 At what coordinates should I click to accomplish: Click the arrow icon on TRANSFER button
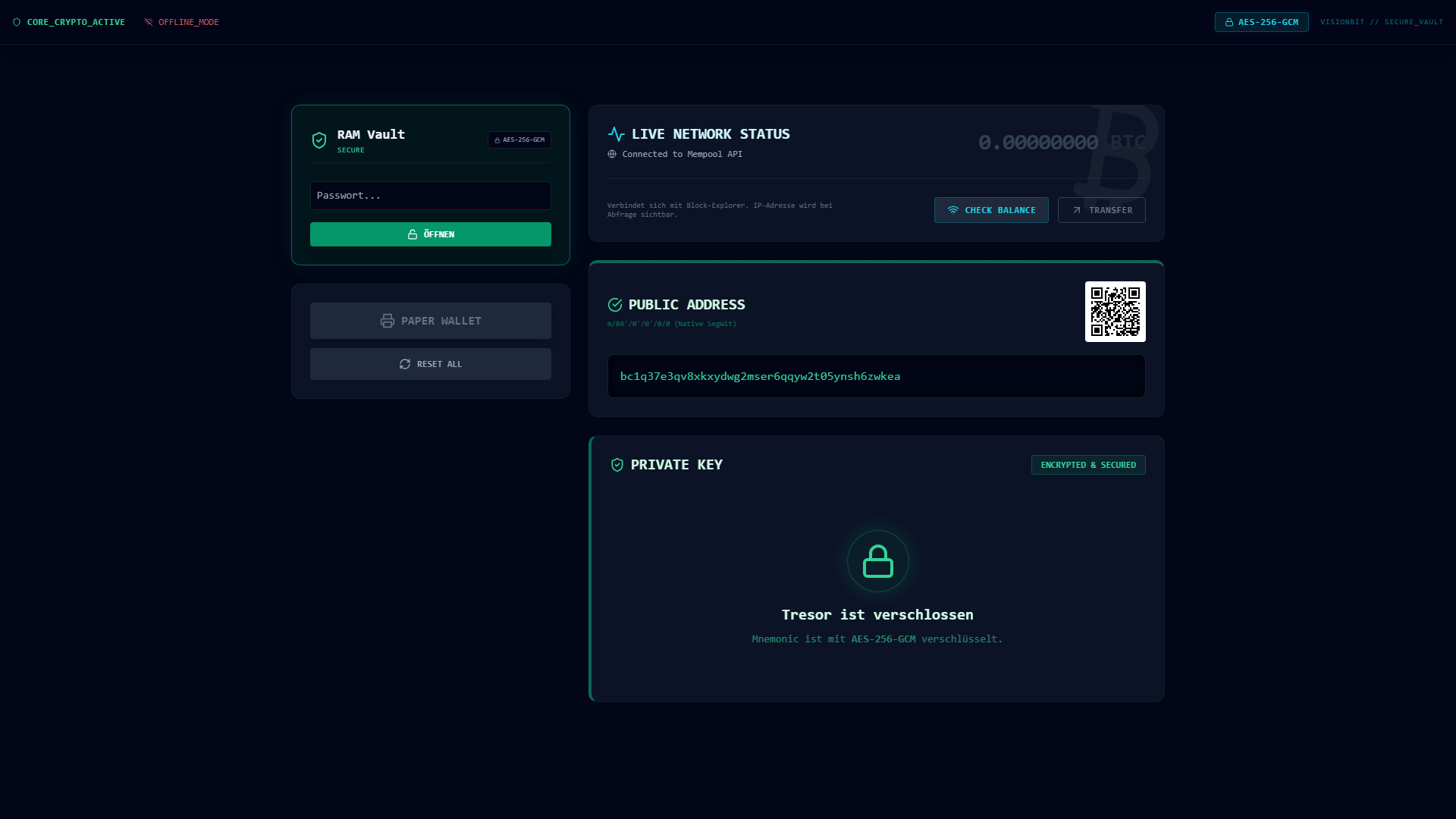[x=1076, y=210]
